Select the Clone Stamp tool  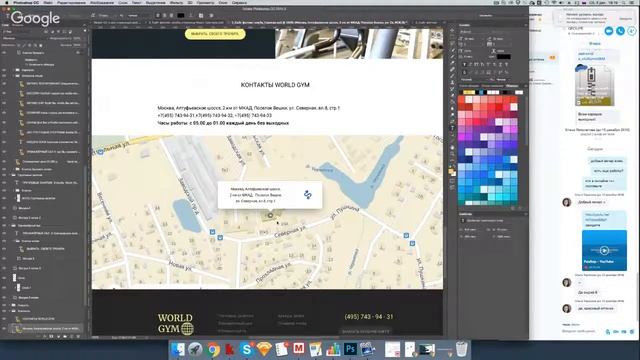(x=452, y=82)
